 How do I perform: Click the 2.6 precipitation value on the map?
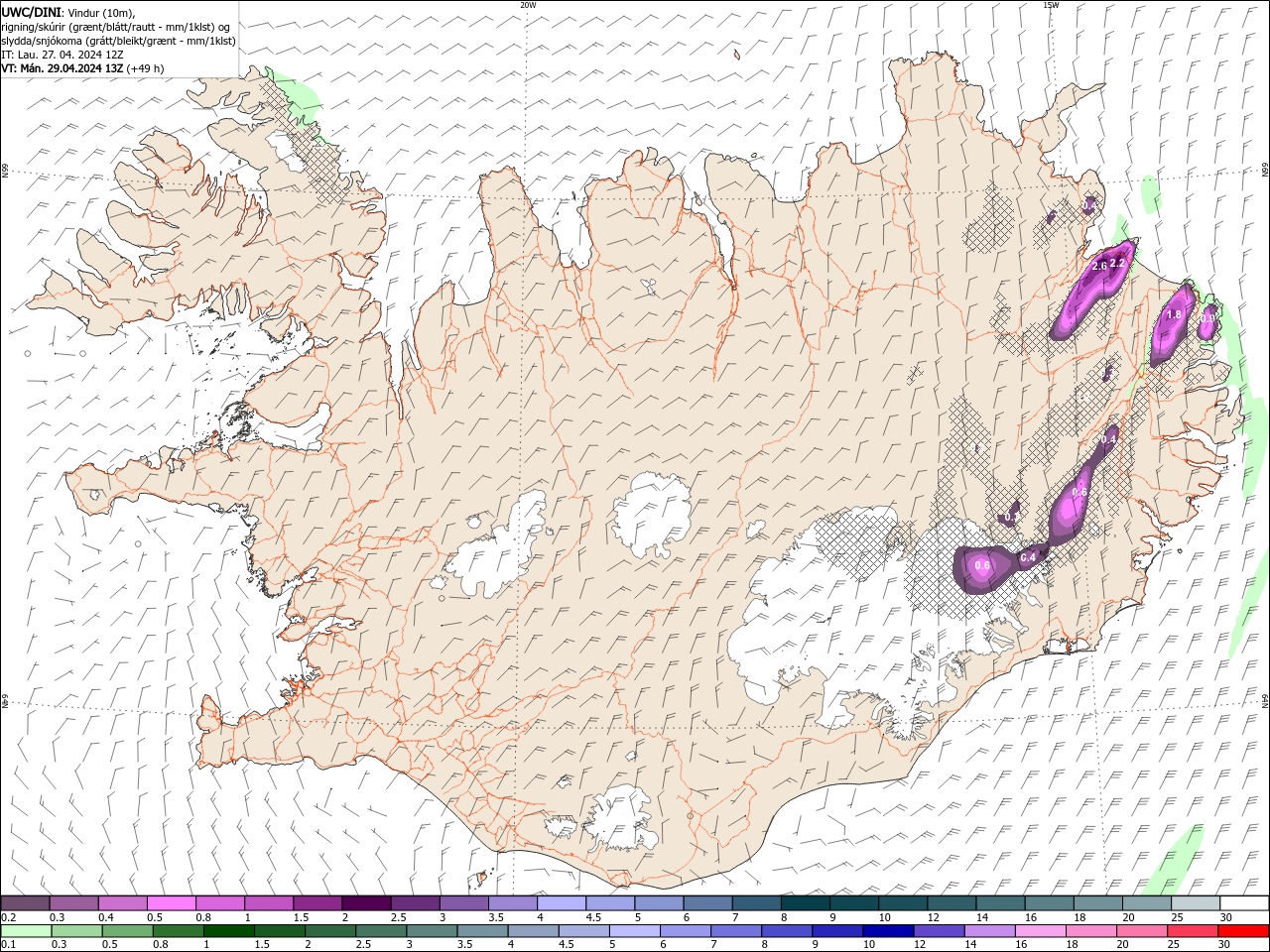pos(1099,267)
